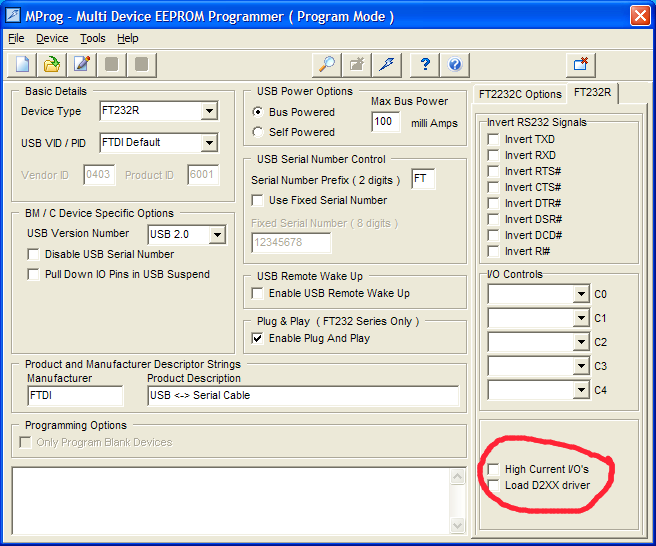Image resolution: width=656 pixels, height=546 pixels.
Task: Click the first greyed-out save toolbar button
Action: 112,65
